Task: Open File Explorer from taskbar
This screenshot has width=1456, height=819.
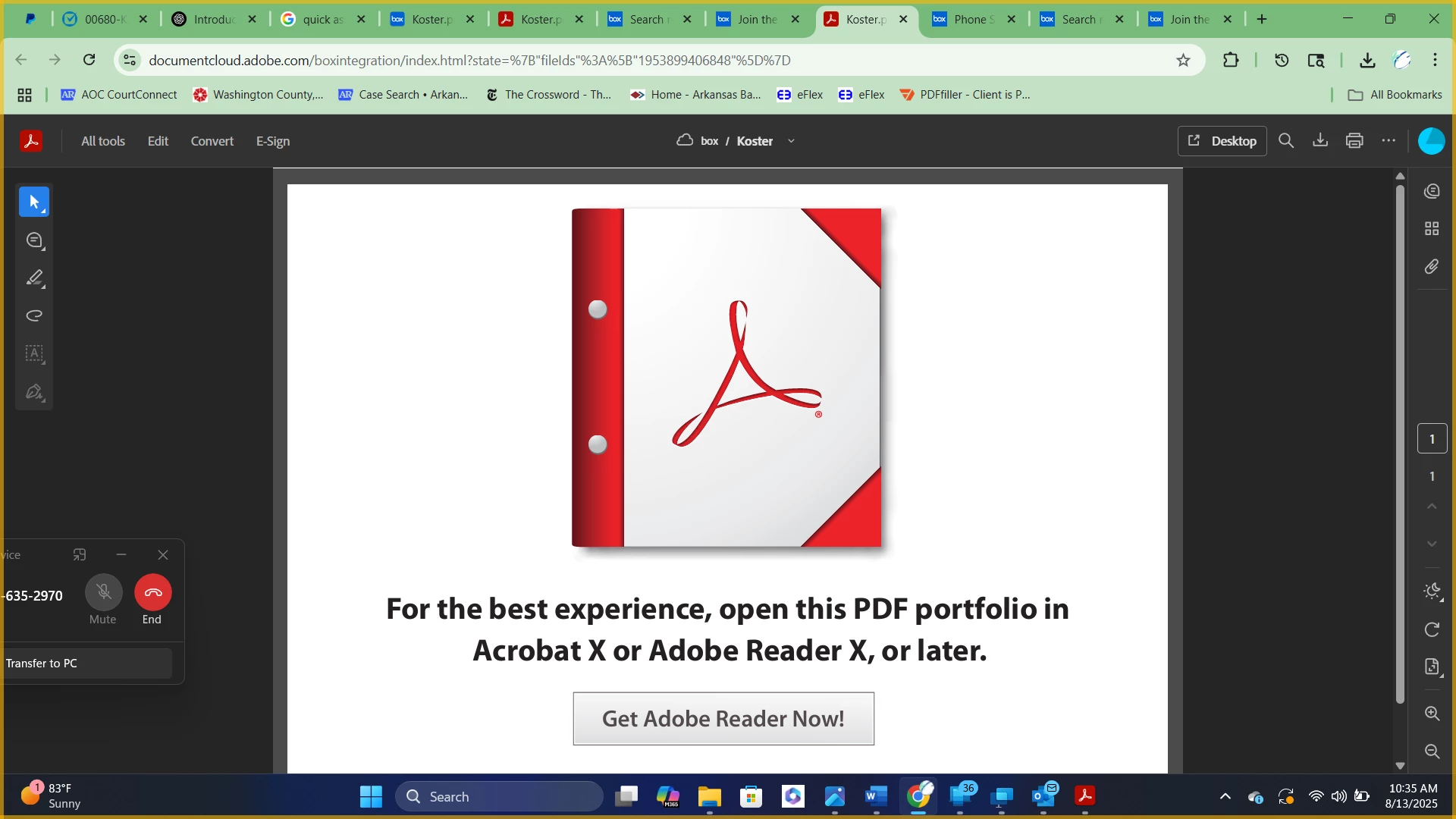Action: click(x=709, y=797)
